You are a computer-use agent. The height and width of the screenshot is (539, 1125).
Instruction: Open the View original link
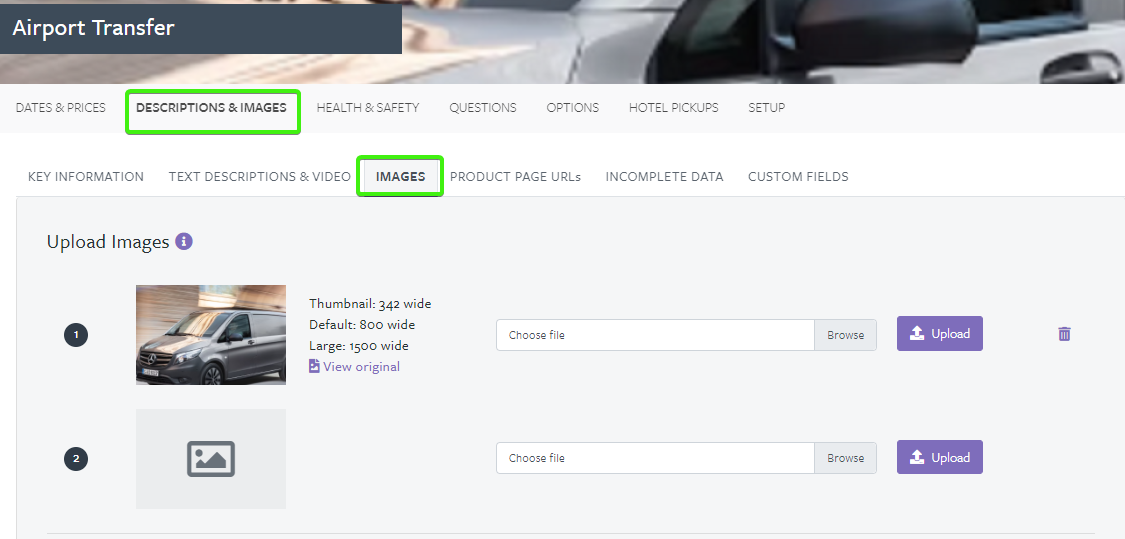[354, 367]
